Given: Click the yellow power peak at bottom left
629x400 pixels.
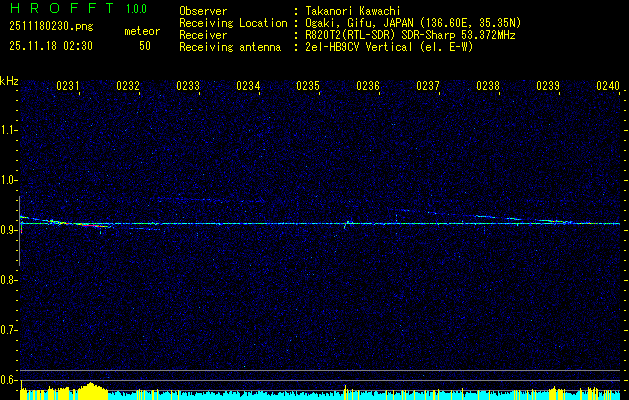Looking at the screenshot, I should click(x=92, y=391).
